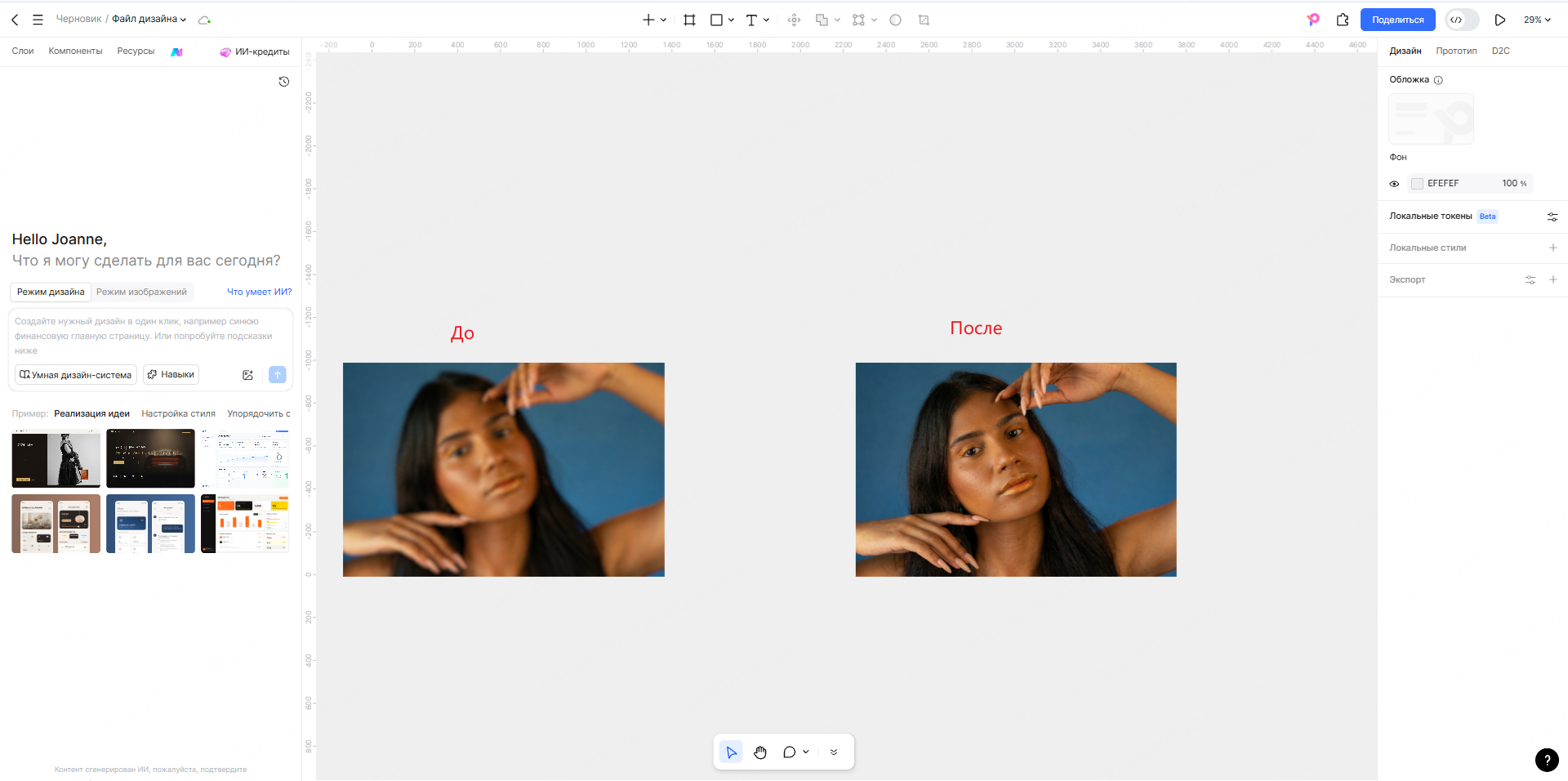Open the AI chat history icon

tap(284, 82)
